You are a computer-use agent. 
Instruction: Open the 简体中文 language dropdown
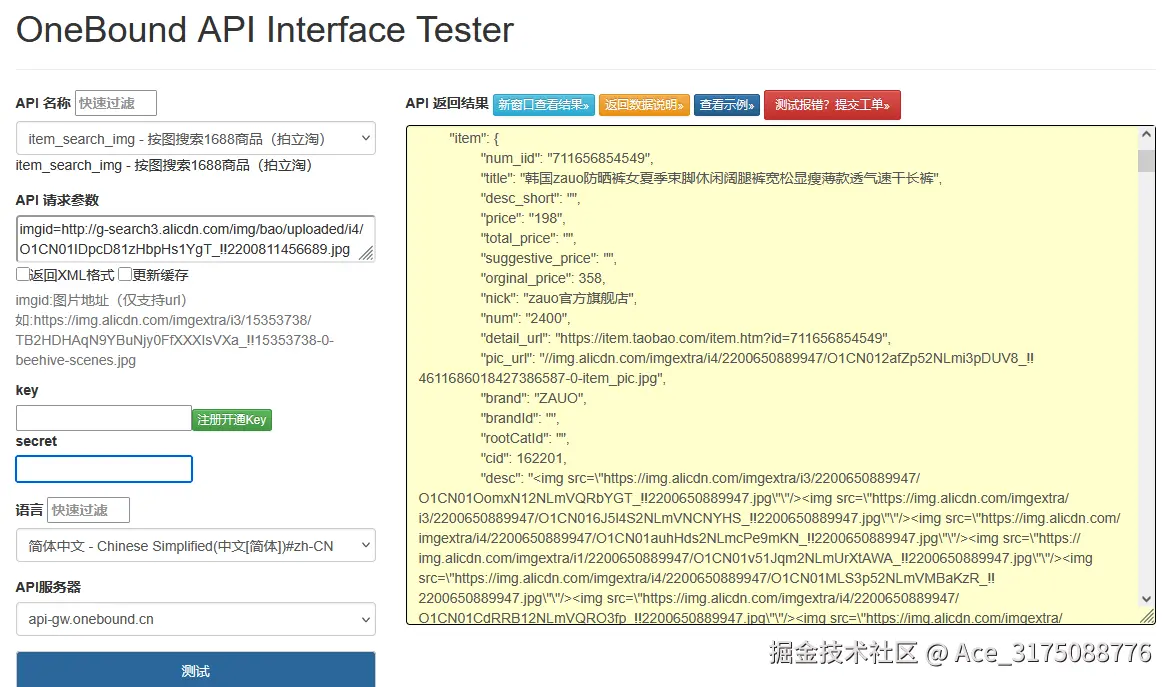click(195, 546)
